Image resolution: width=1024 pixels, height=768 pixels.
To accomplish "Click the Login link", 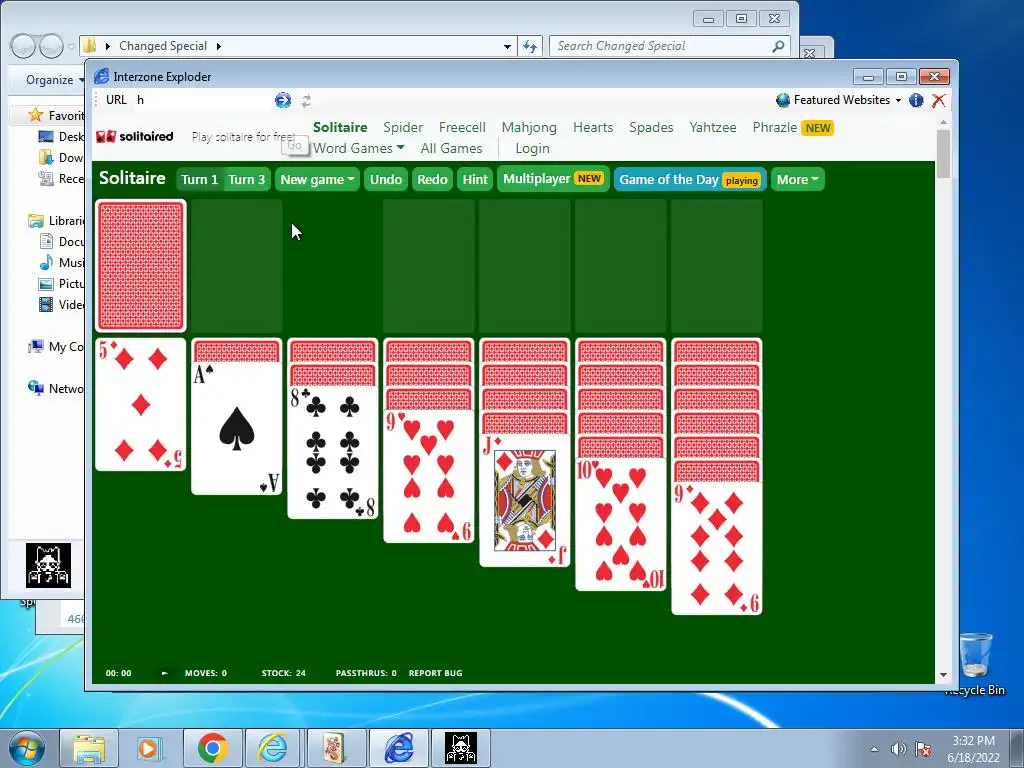I will click(532, 148).
